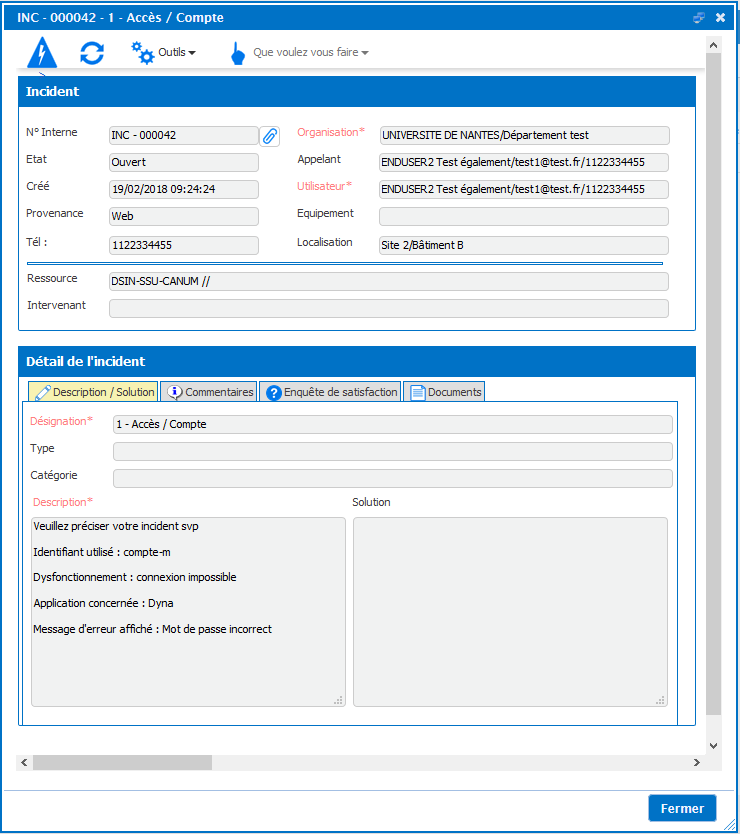Expand the 'Que voulez vous faire' menu
Image resolution: width=740 pixels, height=834 pixels.
(310, 52)
